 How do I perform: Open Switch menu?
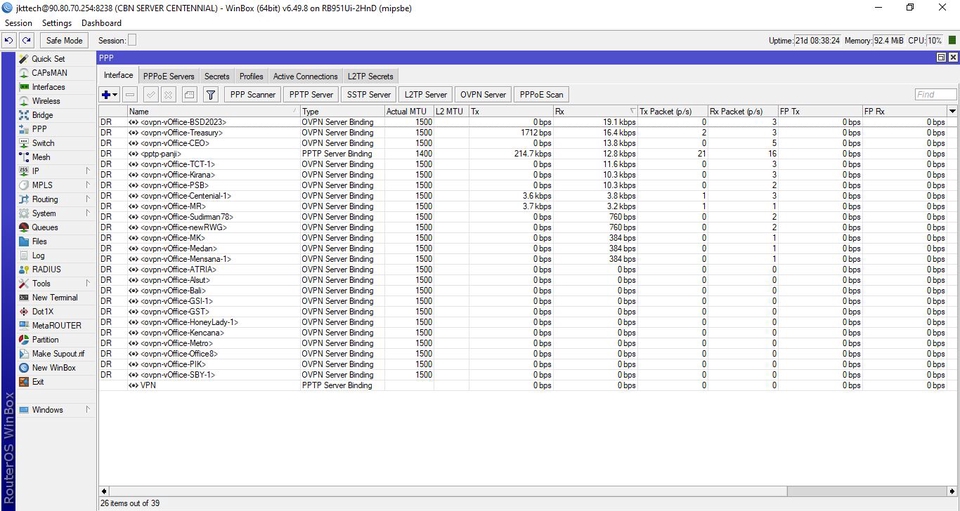point(43,143)
